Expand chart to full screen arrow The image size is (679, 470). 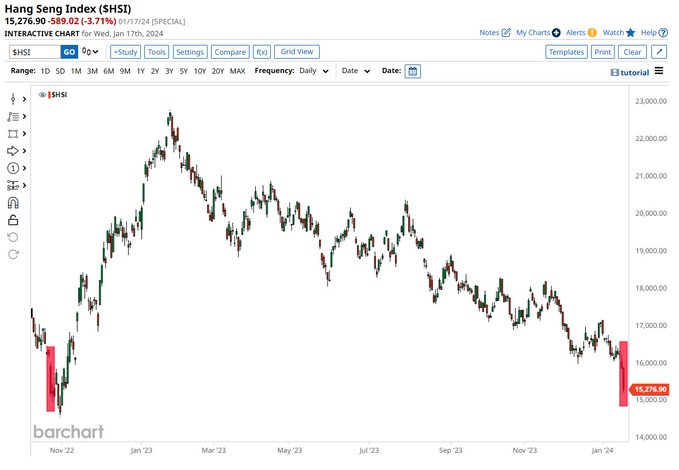tap(659, 52)
